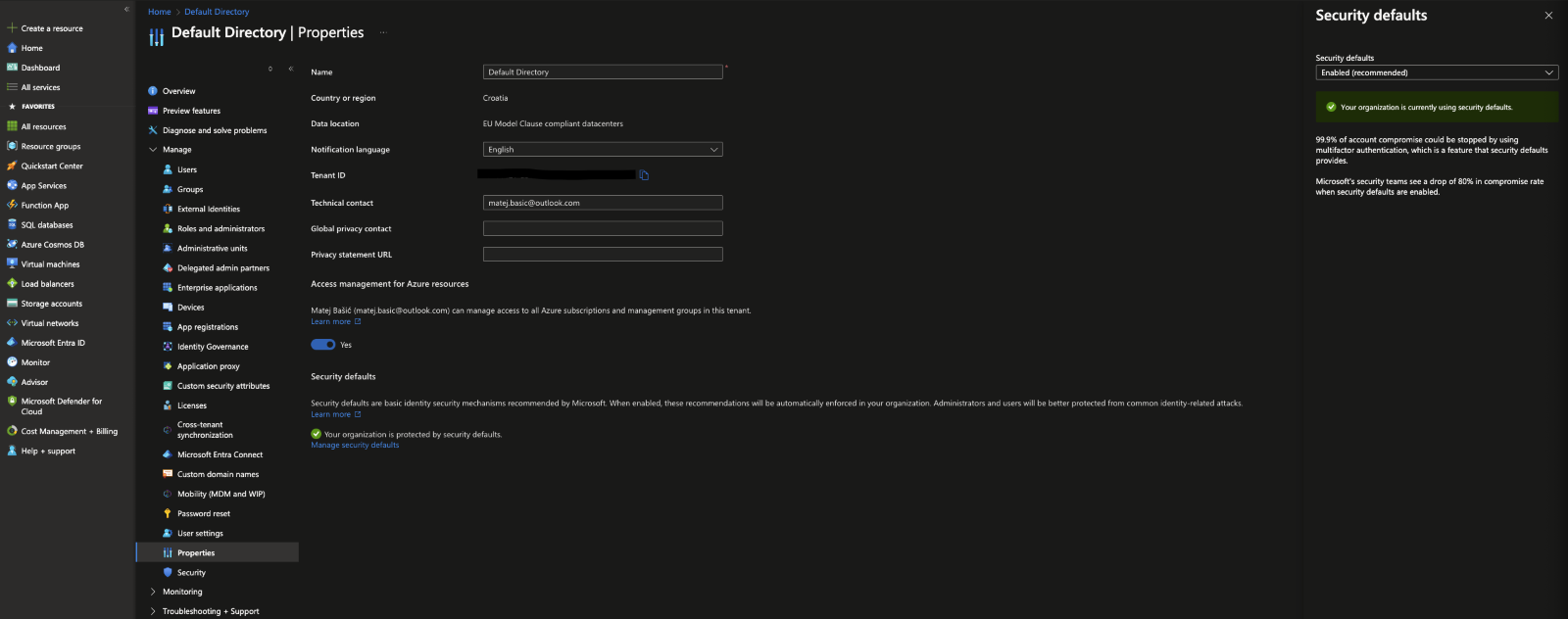1568x619 pixels.
Task: Open Cross-tenant synchronization menu item
Action: click(205, 430)
